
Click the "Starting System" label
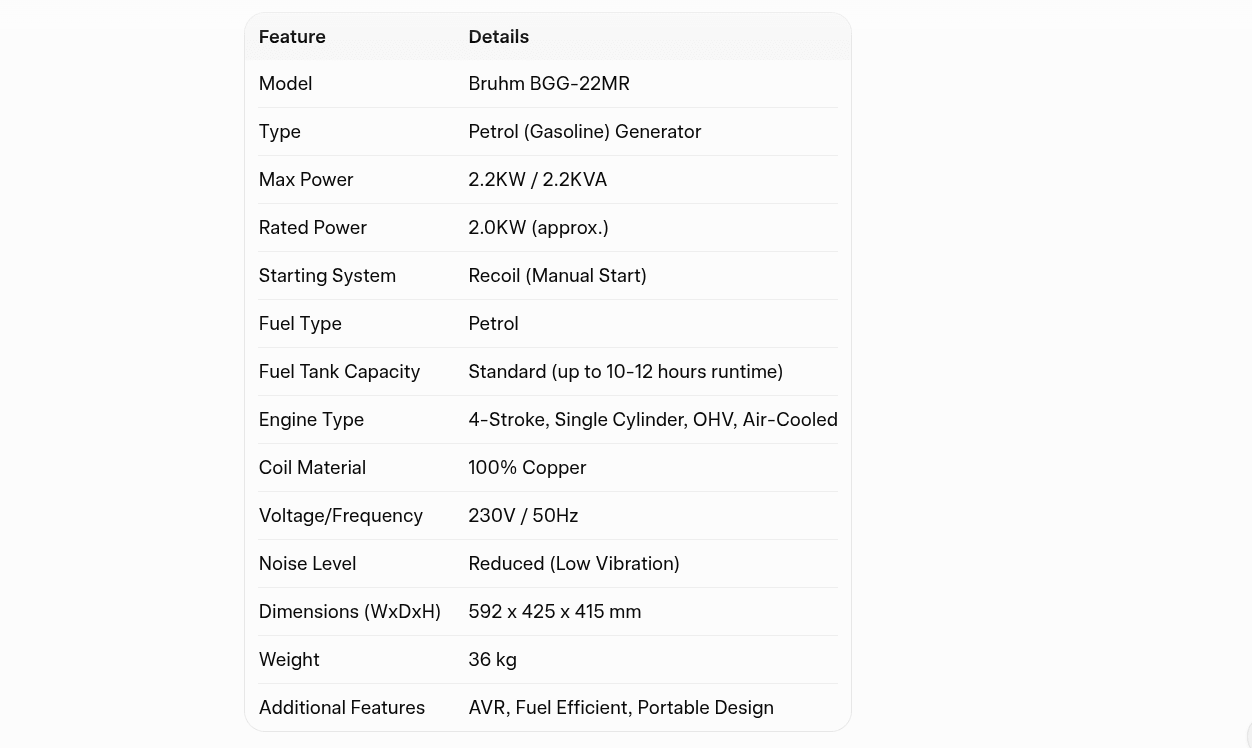327,276
